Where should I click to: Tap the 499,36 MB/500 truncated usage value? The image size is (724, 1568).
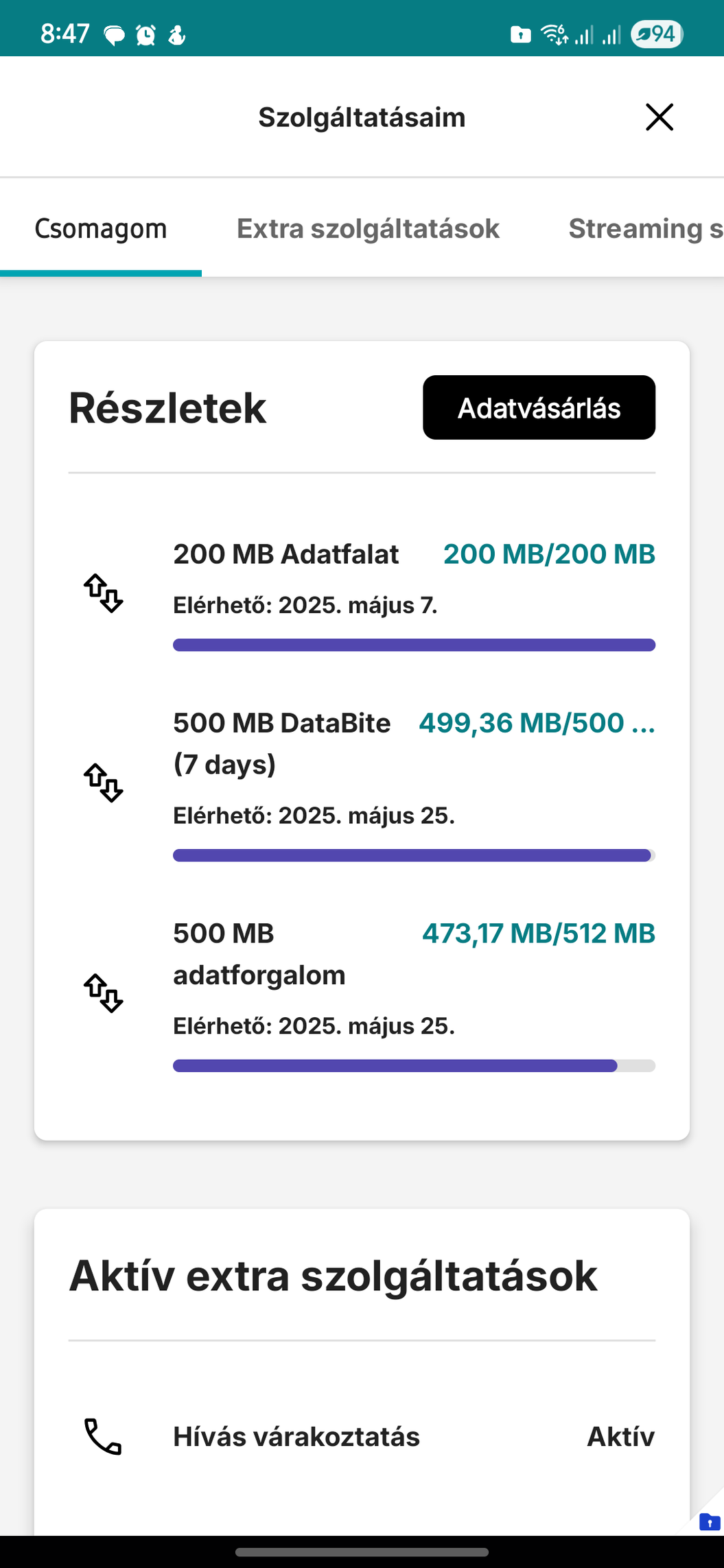pos(537,723)
